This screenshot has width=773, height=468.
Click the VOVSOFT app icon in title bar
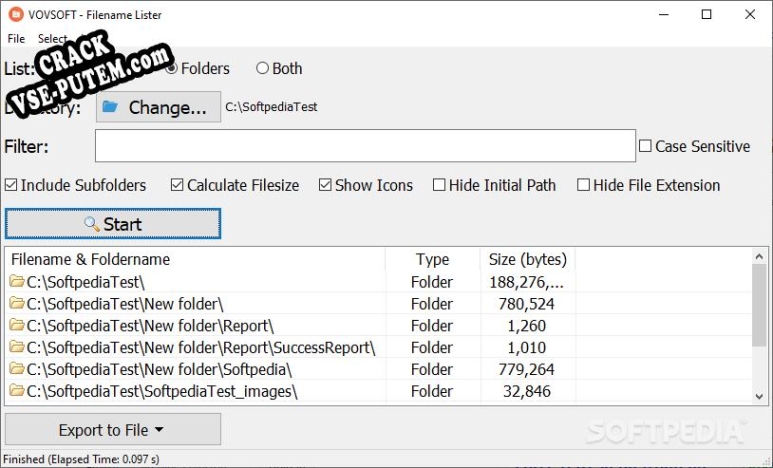pos(16,14)
